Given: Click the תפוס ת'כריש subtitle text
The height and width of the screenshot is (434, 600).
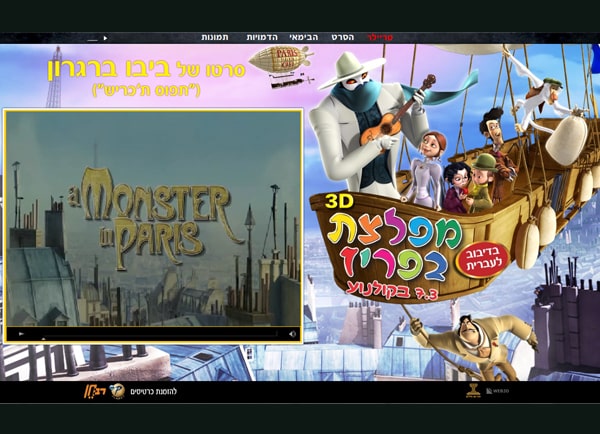Looking at the screenshot, I should [x=147, y=90].
